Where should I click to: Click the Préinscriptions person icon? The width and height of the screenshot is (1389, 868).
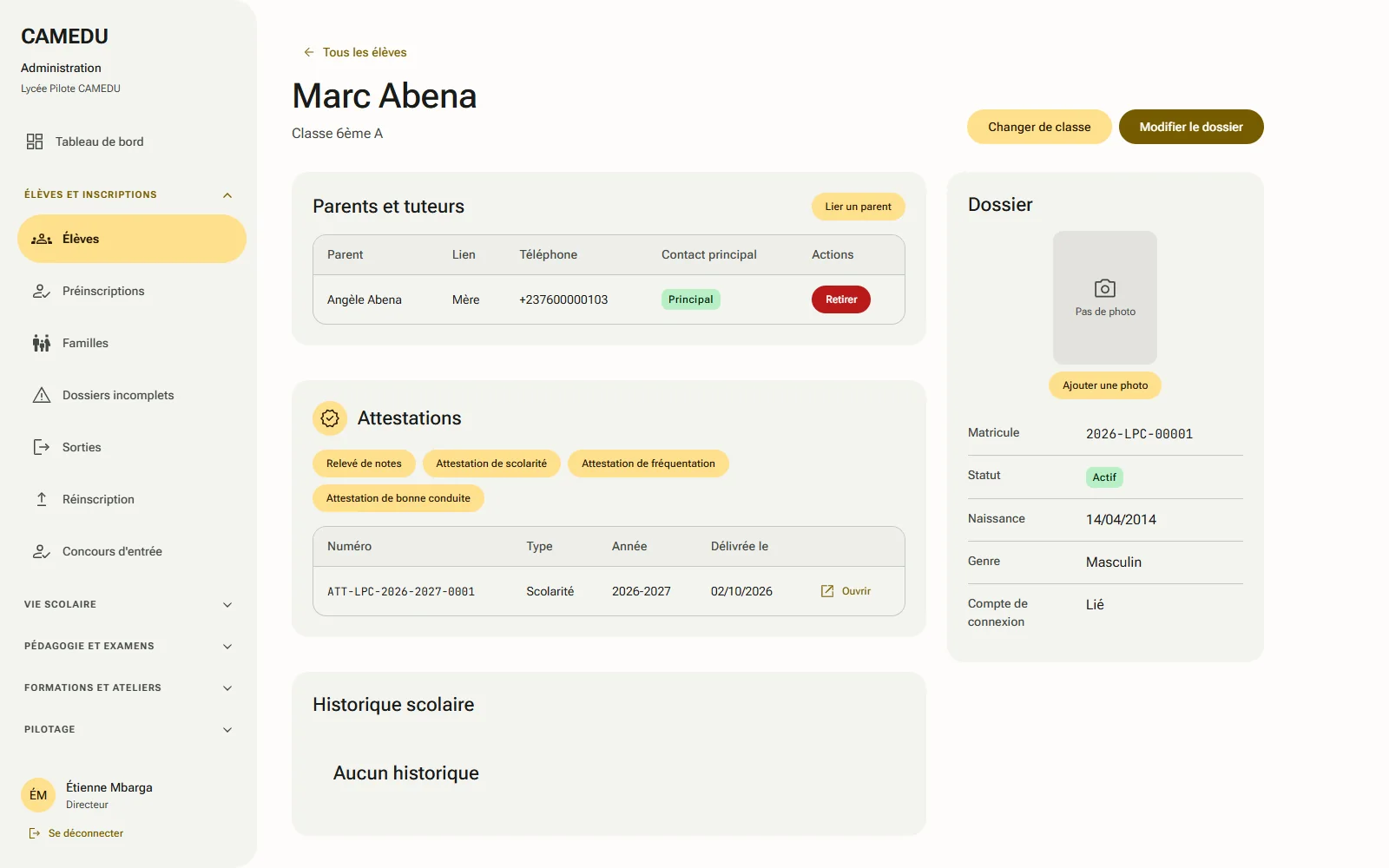(42, 291)
